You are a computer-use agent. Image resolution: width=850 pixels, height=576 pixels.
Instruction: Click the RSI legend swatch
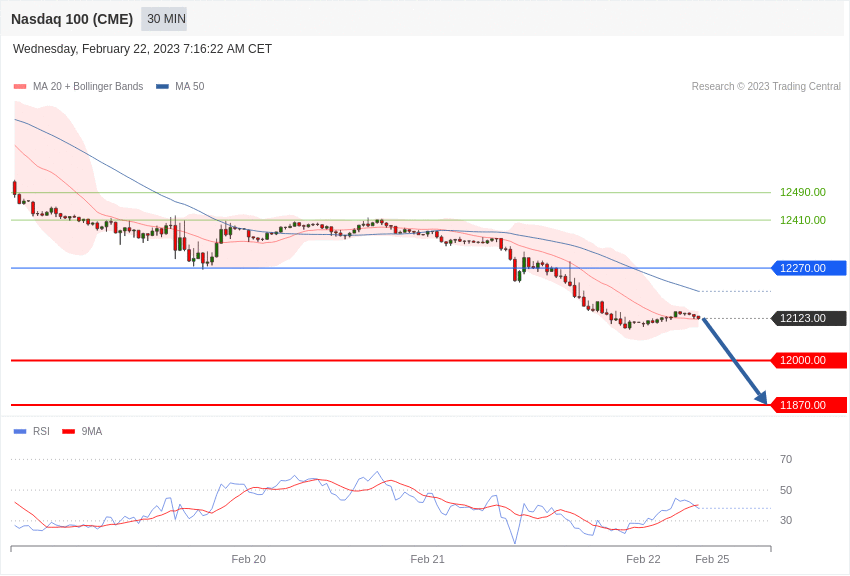pos(20,431)
